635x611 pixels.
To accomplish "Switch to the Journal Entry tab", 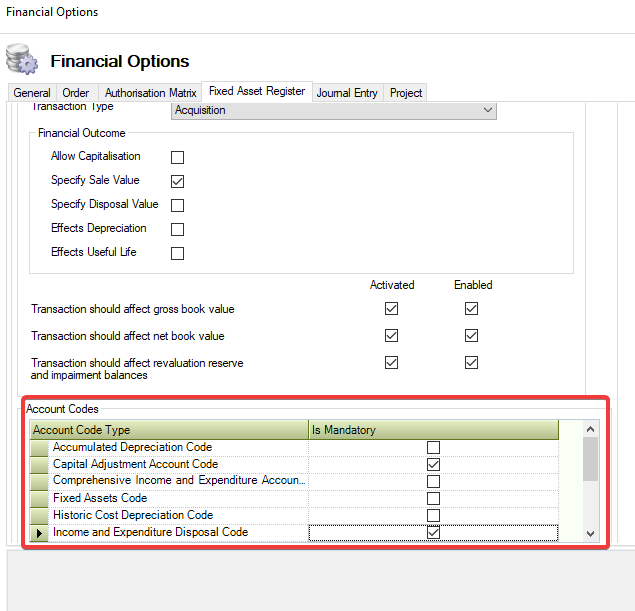I will coord(347,93).
